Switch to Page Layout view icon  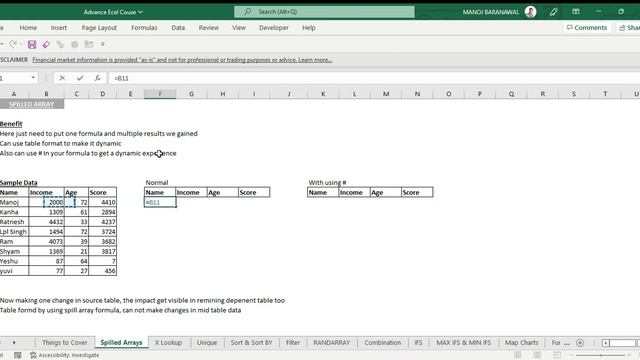pyautogui.click(x=537, y=355)
